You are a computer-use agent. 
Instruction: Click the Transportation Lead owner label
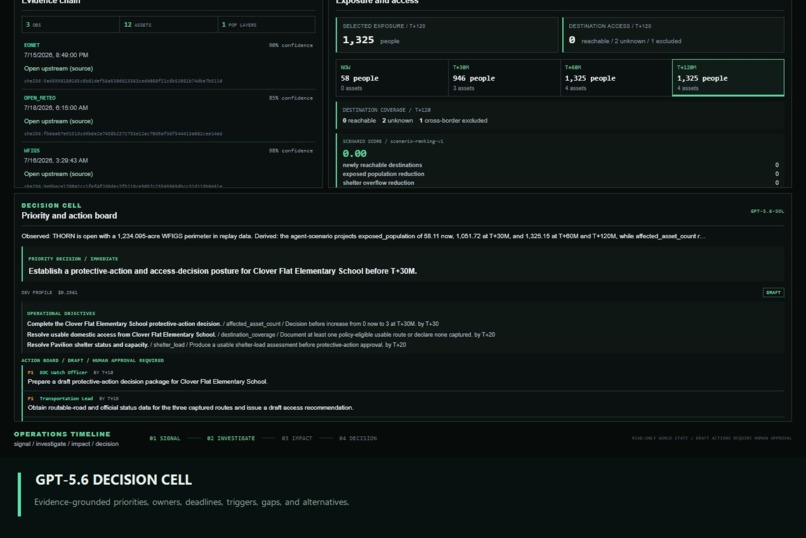pos(66,398)
